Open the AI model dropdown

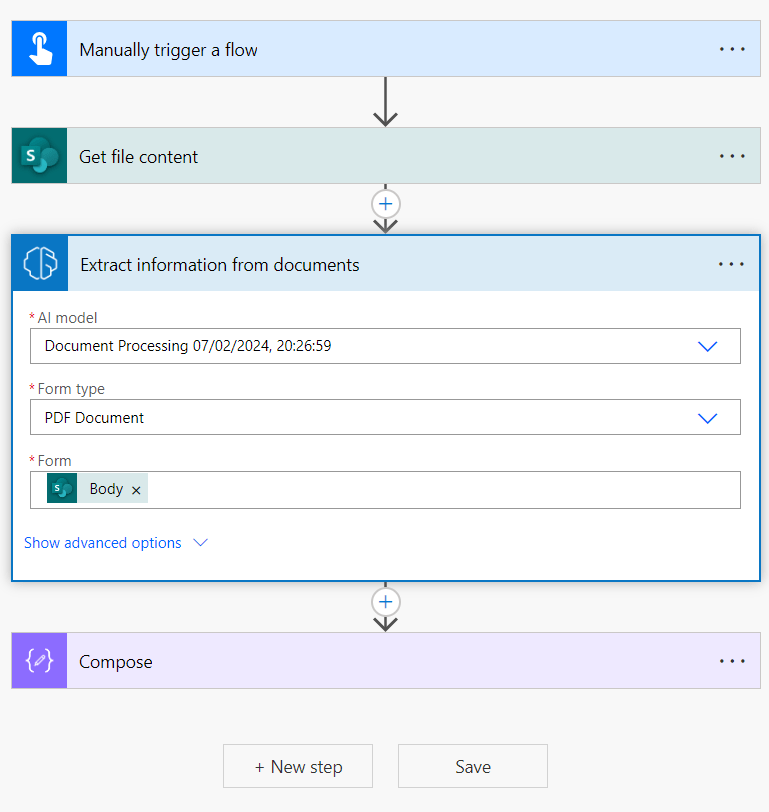[x=708, y=346]
